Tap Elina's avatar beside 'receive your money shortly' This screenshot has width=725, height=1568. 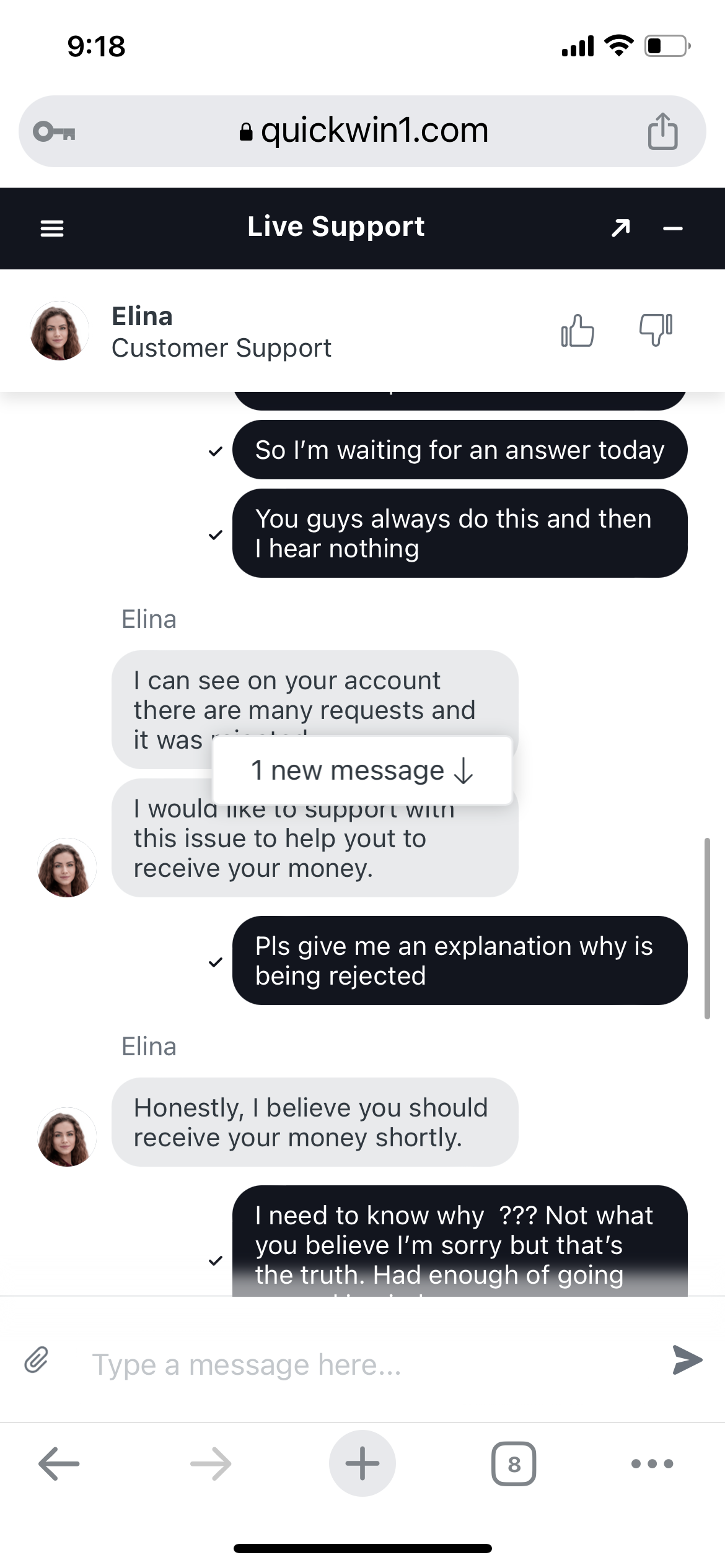click(x=67, y=1137)
